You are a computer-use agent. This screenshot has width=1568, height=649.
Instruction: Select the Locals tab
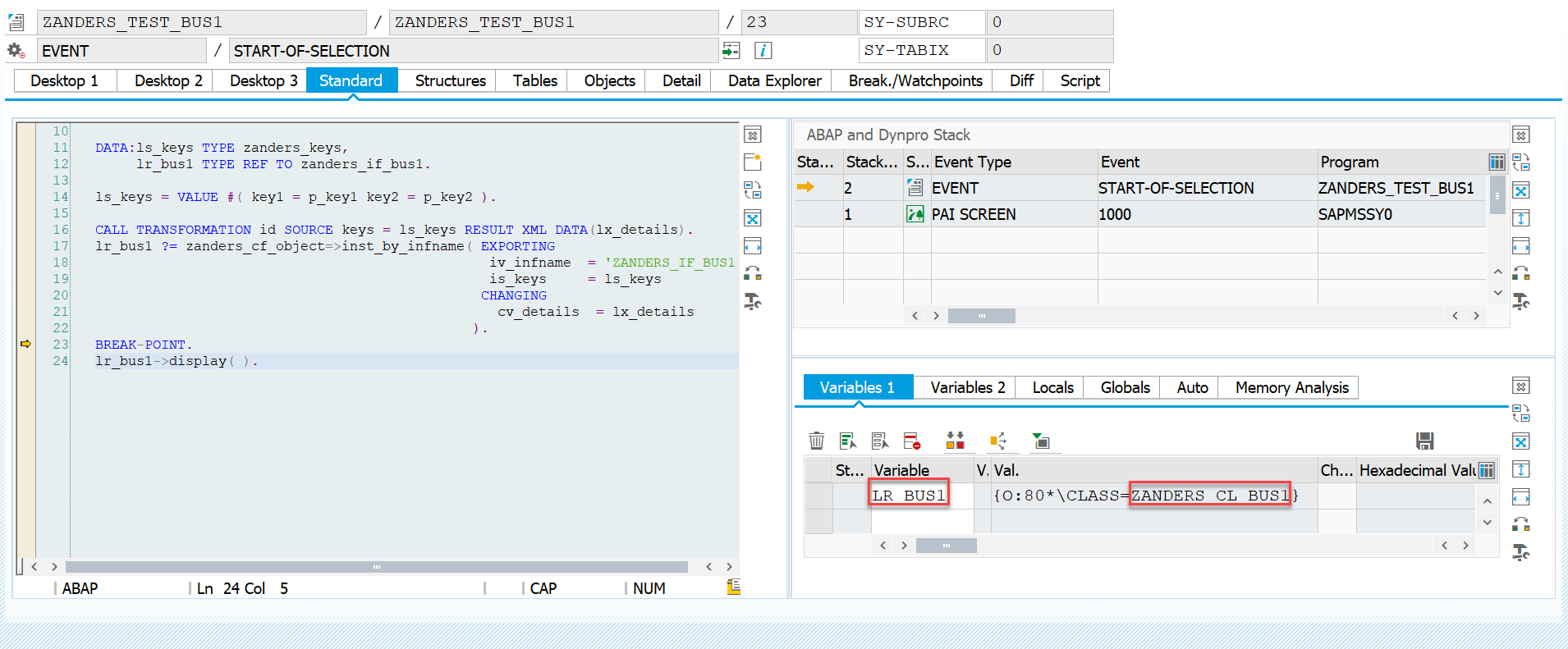pyautogui.click(x=1052, y=387)
